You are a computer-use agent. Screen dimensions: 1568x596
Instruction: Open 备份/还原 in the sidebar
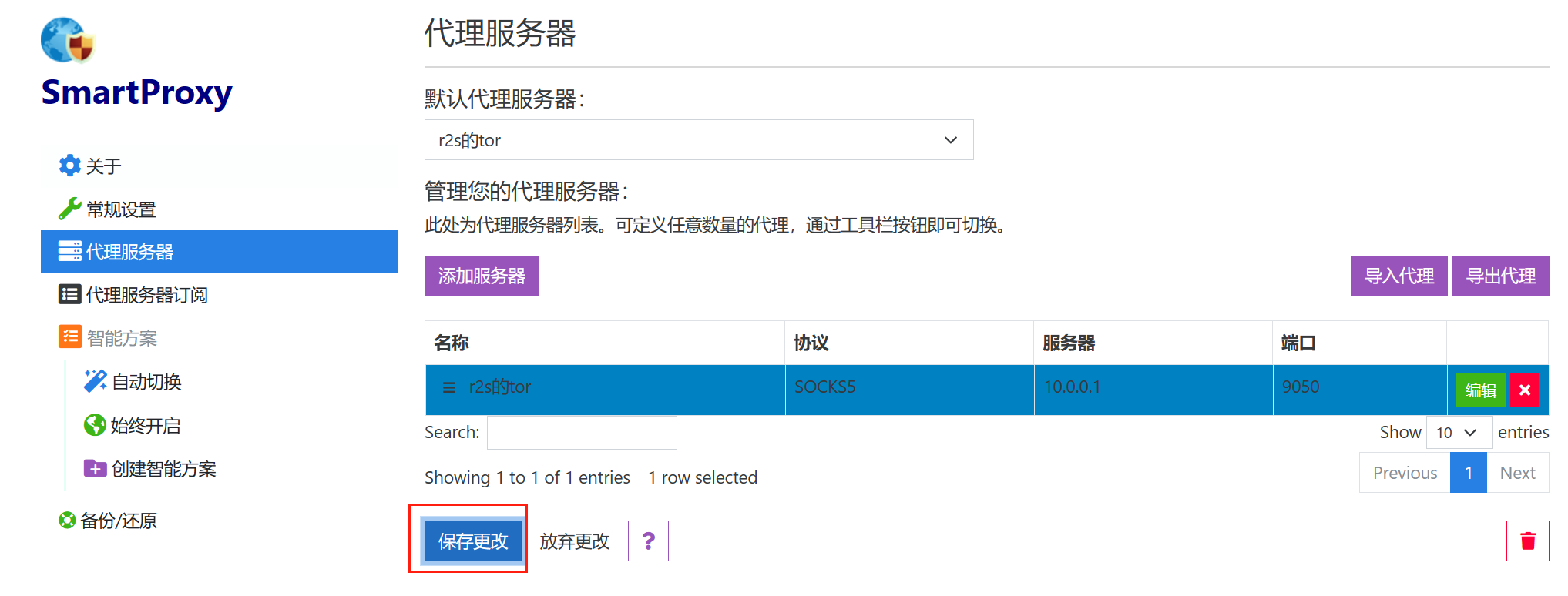(x=118, y=521)
